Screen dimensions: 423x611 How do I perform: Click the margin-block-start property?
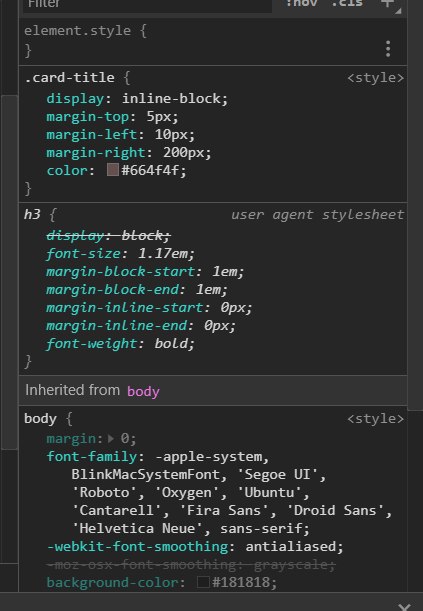click(120, 272)
